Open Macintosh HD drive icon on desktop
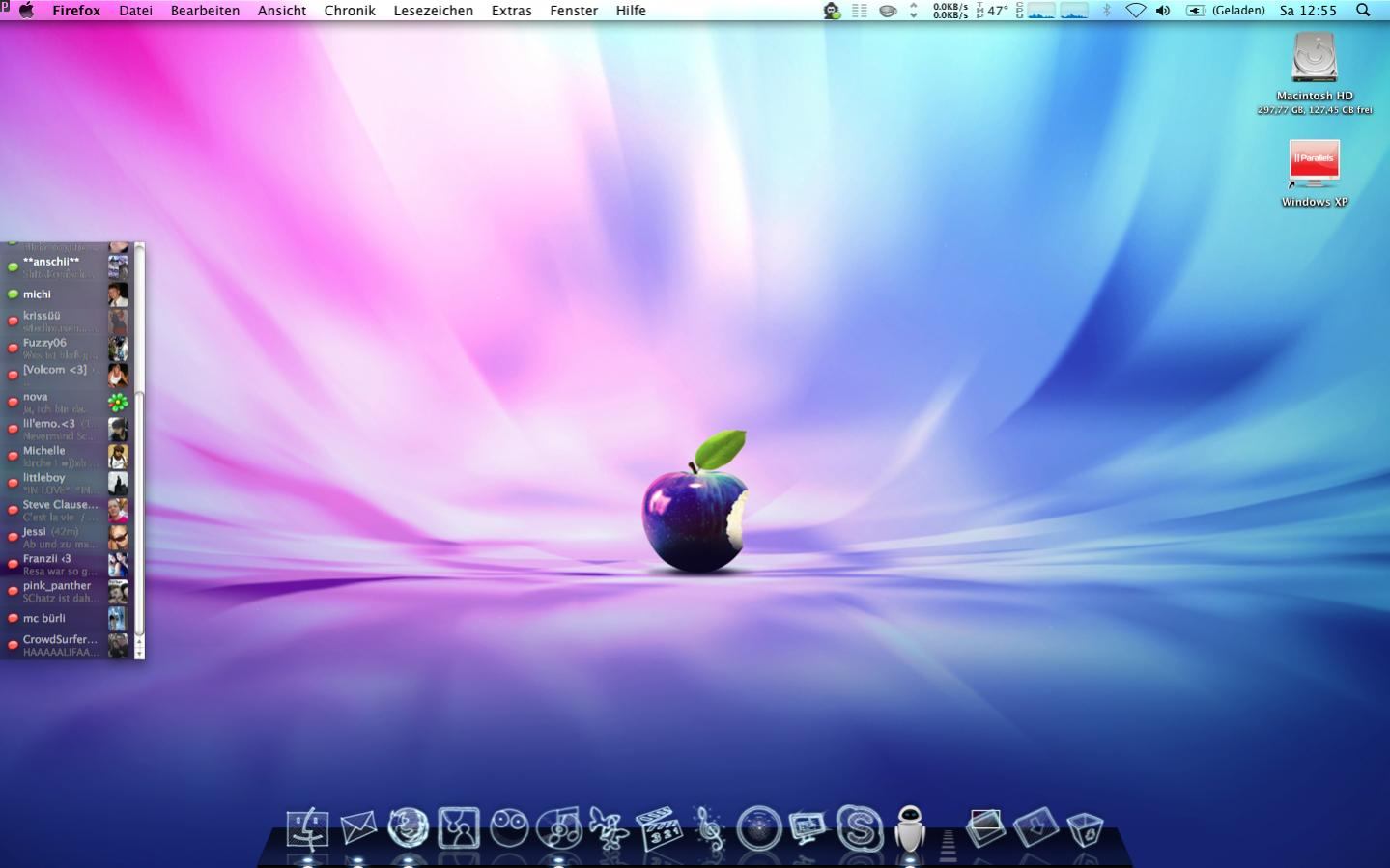Image resolution: width=1390 pixels, height=868 pixels. [x=1315, y=58]
